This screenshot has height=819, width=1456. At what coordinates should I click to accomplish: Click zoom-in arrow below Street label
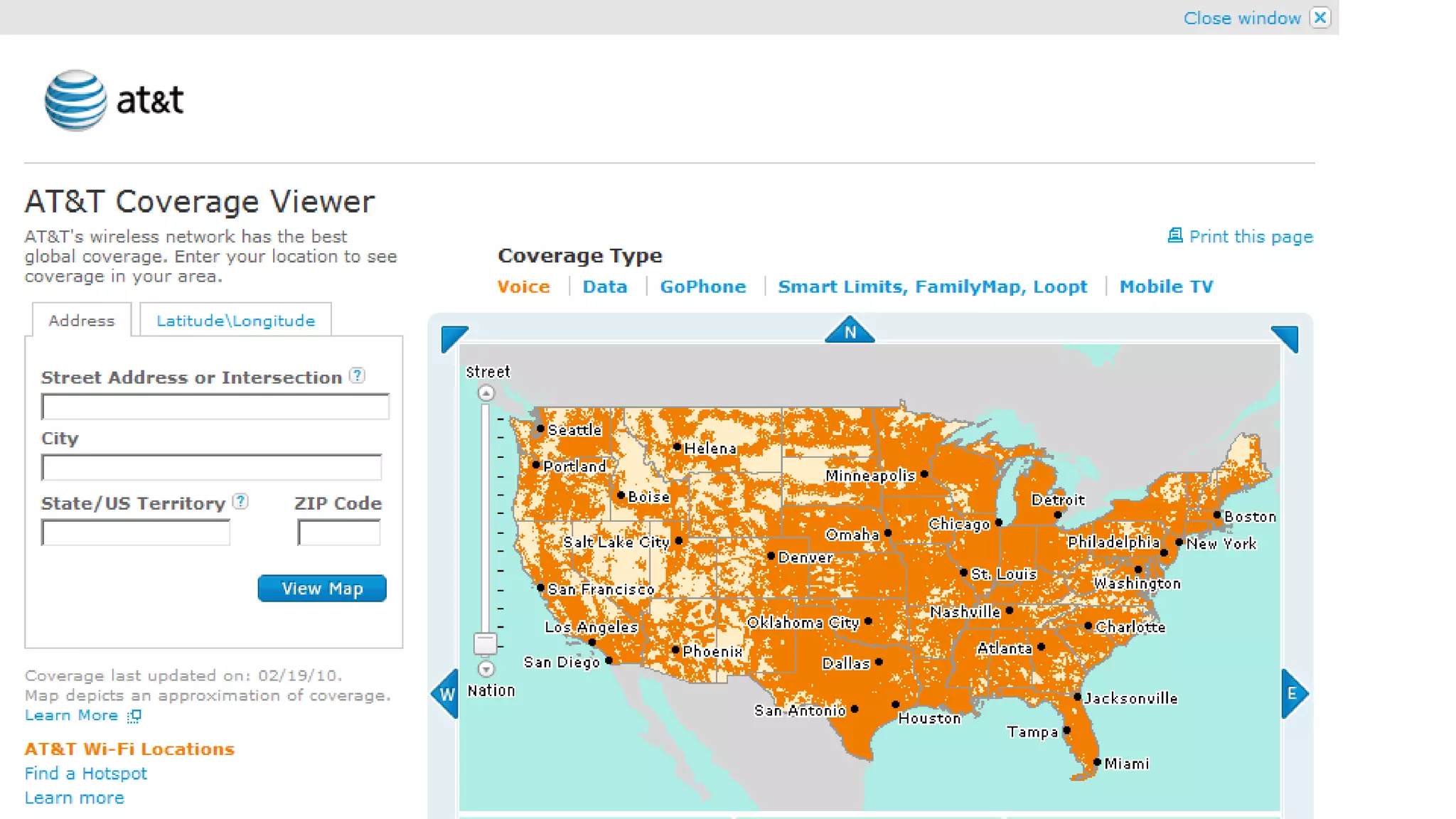click(x=486, y=393)
